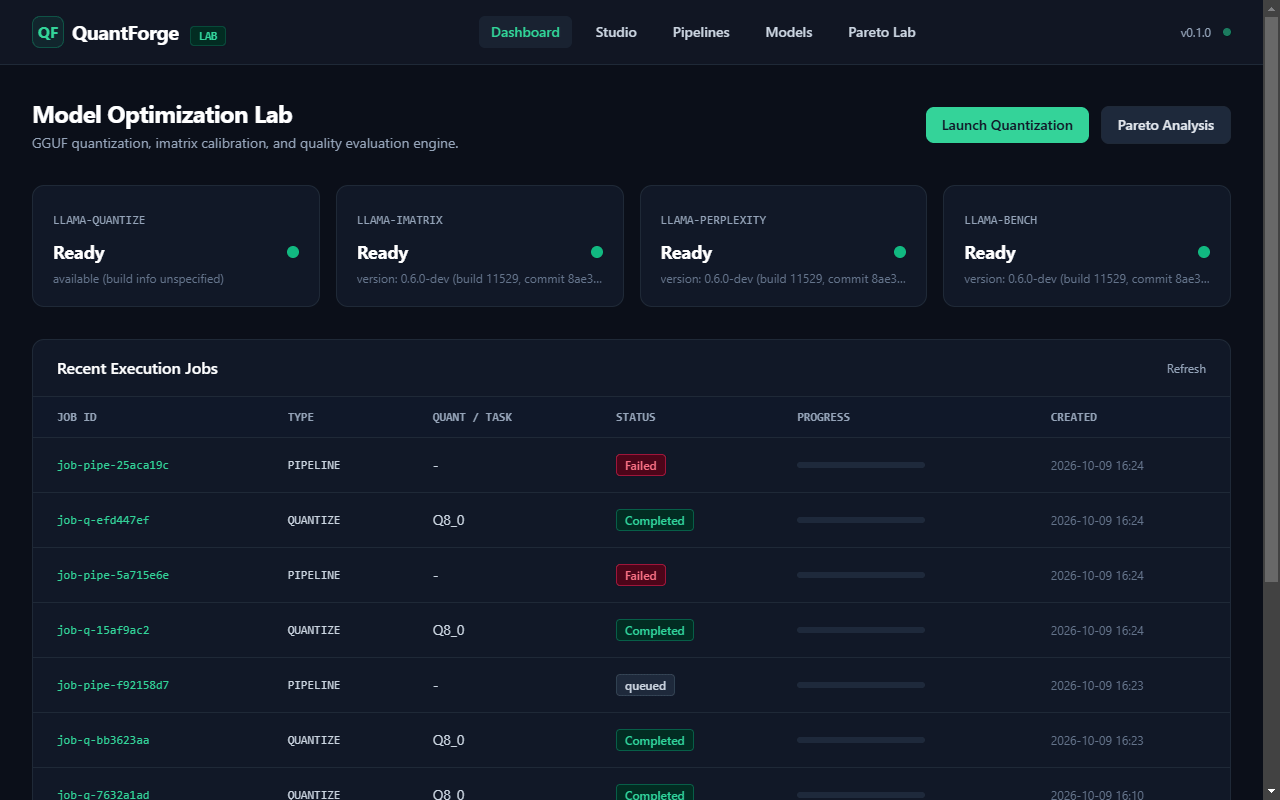Screen dimensions: 1280x800
Task: Click the CREATED column header
Action: click(x=1074, y=417)
